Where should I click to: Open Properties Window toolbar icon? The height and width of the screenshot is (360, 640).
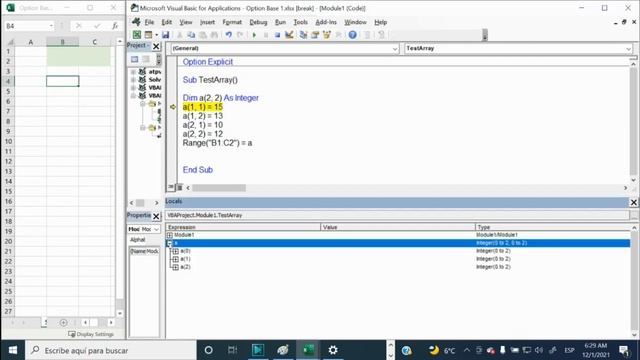pyautogui.click(x=315, y=35)
